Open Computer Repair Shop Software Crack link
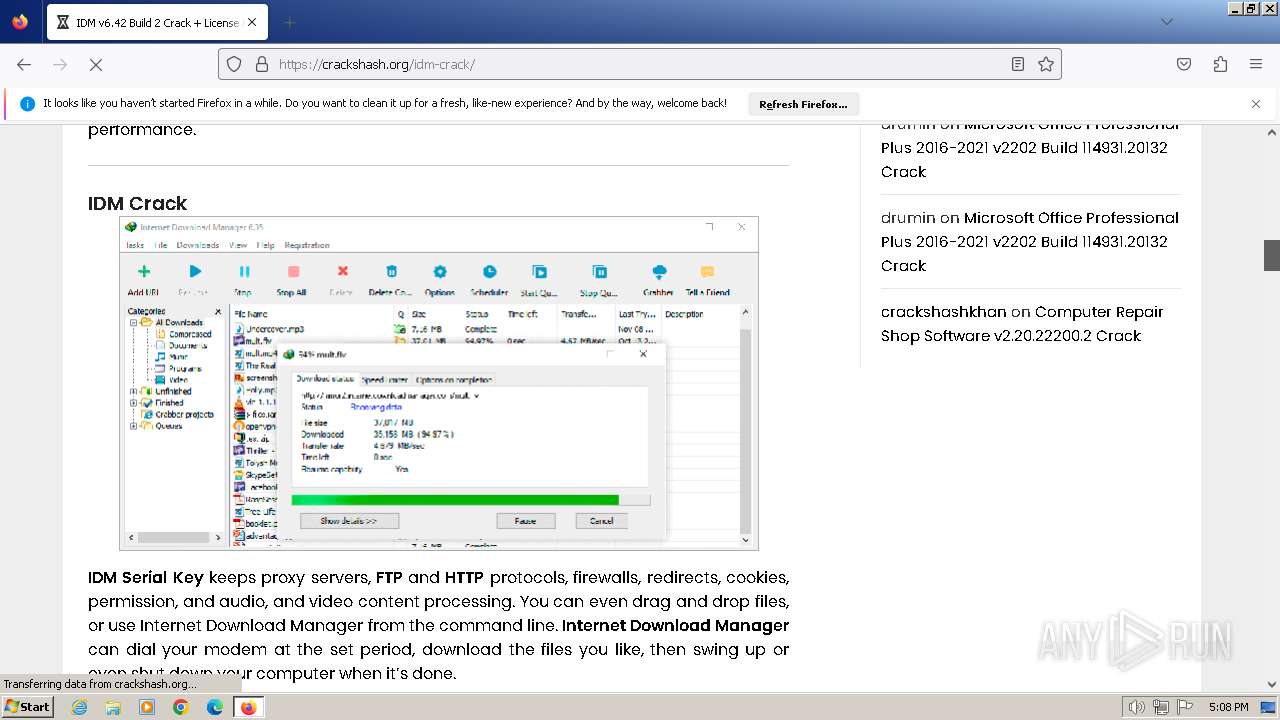 tap(1022, 324)
